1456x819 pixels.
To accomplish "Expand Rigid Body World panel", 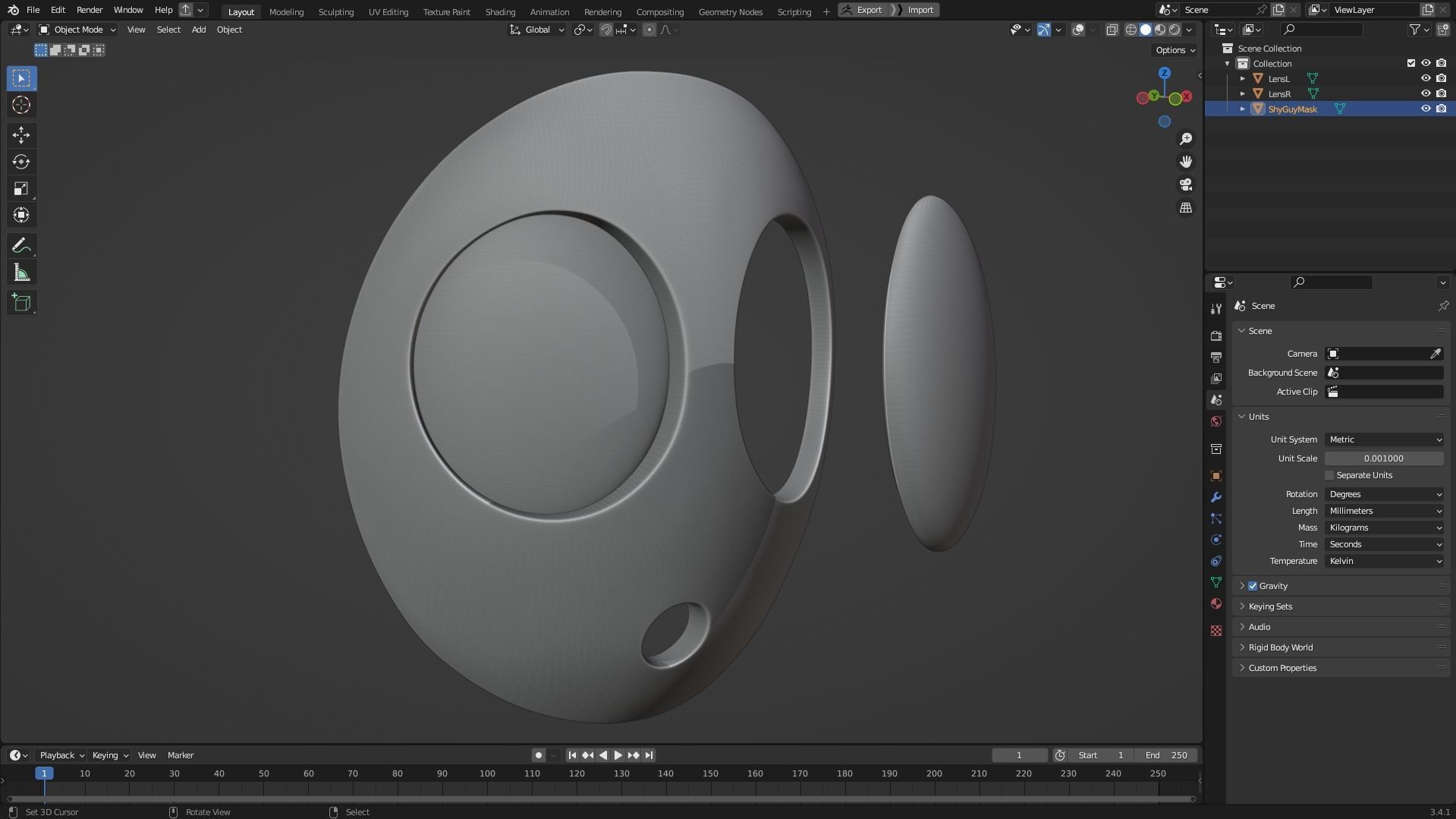I will [x=1280, y=647].
